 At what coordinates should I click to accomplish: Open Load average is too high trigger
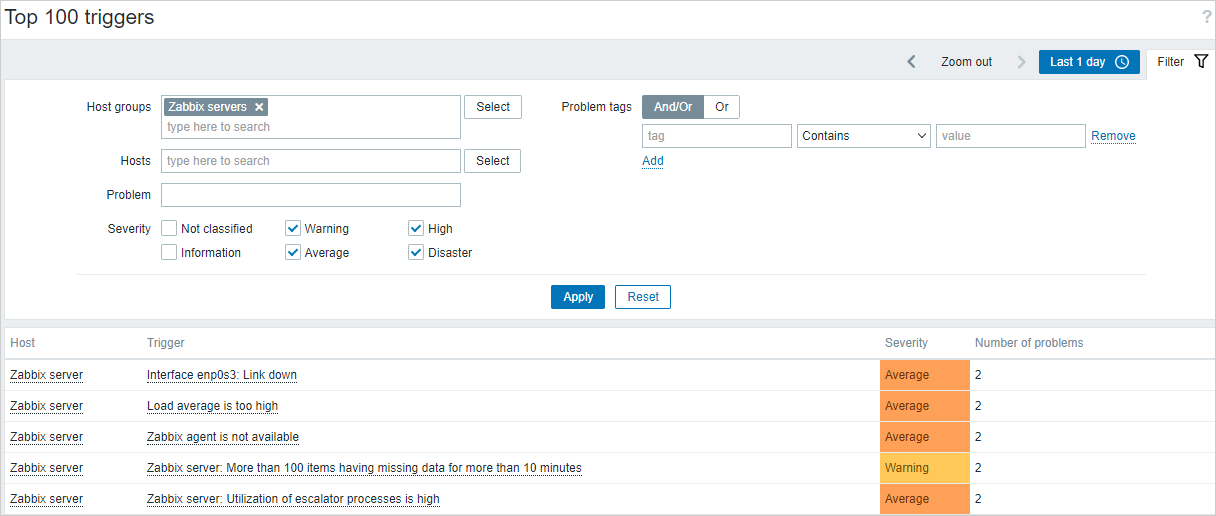[x=212, y=406]
